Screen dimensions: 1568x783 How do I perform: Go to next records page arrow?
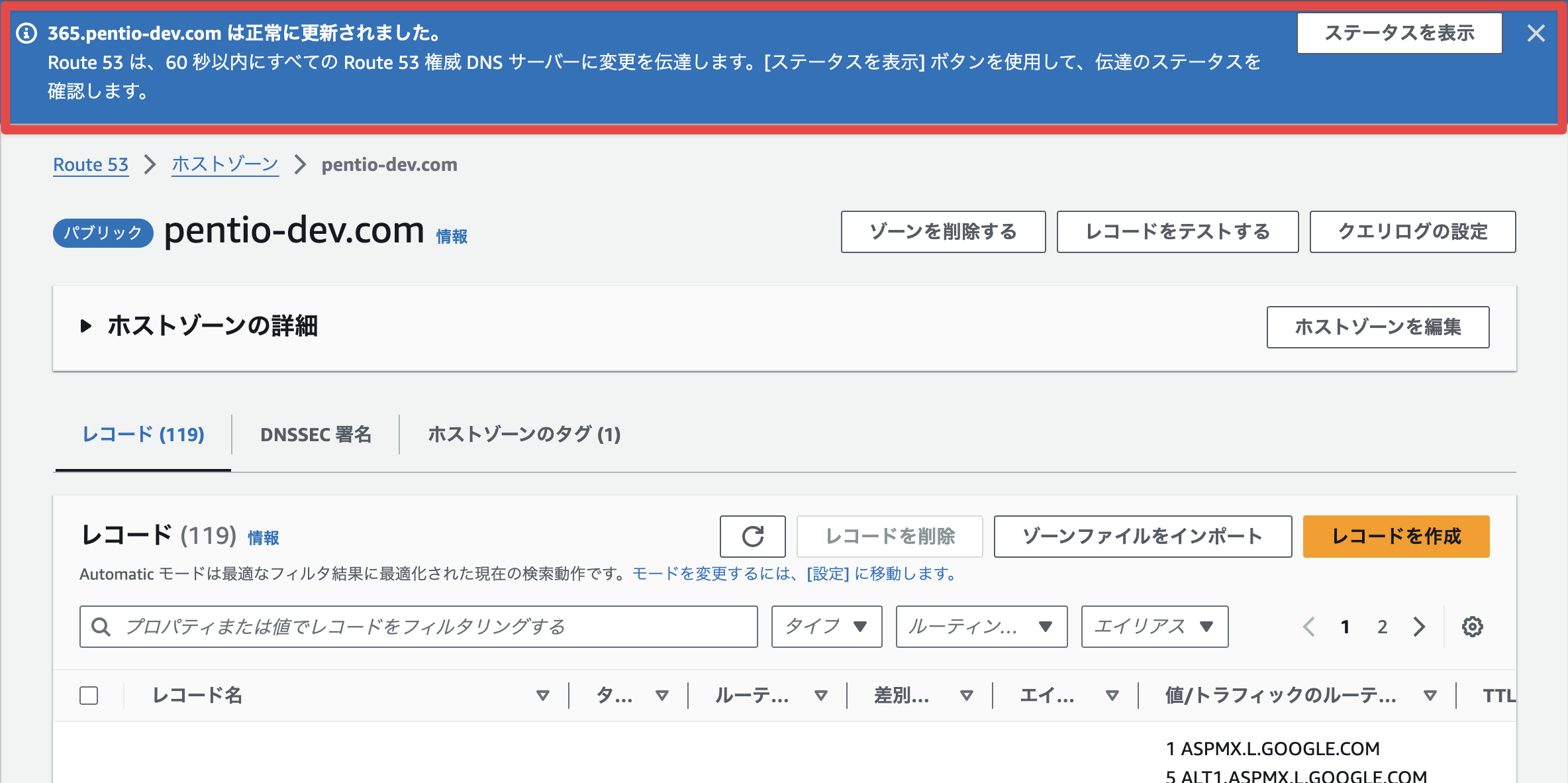[x=1419, y=627]
